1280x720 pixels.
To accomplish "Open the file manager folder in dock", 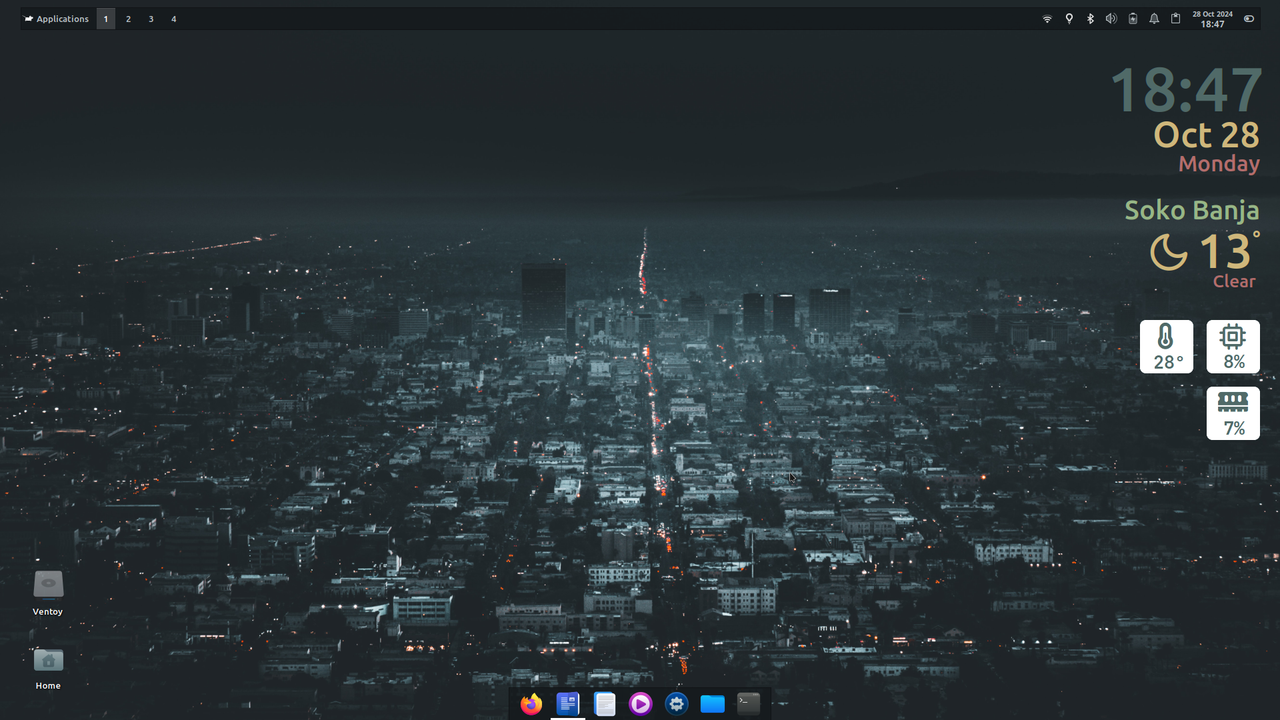I will tap(712, 704).
